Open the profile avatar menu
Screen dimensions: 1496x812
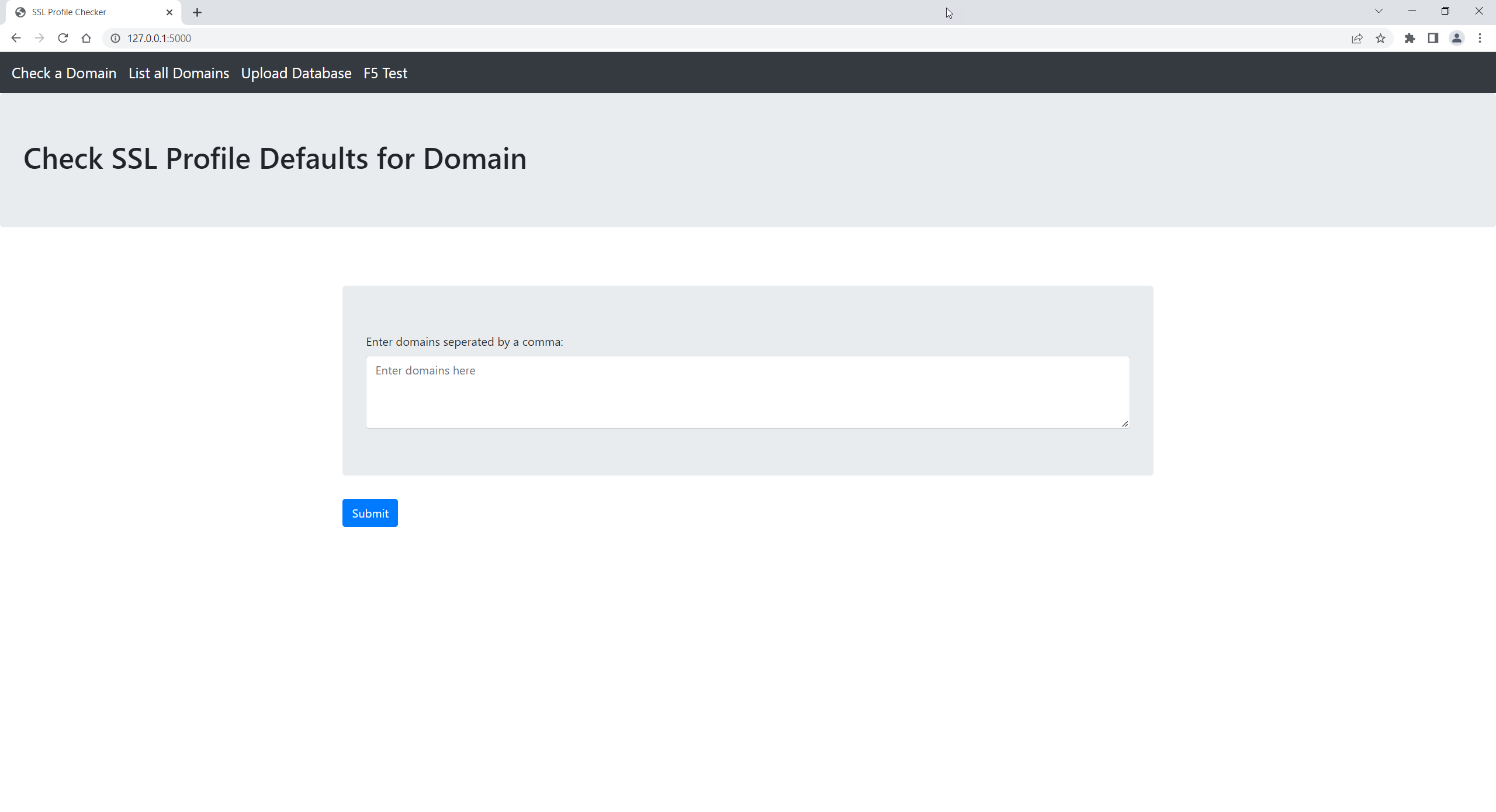pos(1456,38)
